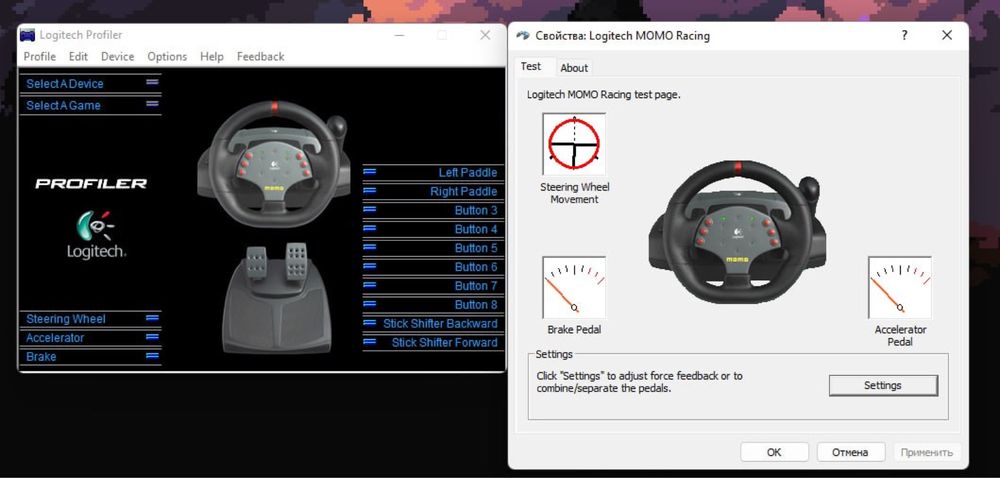Open the Profile menu in Logitech Profiler

tap(40, 56)
